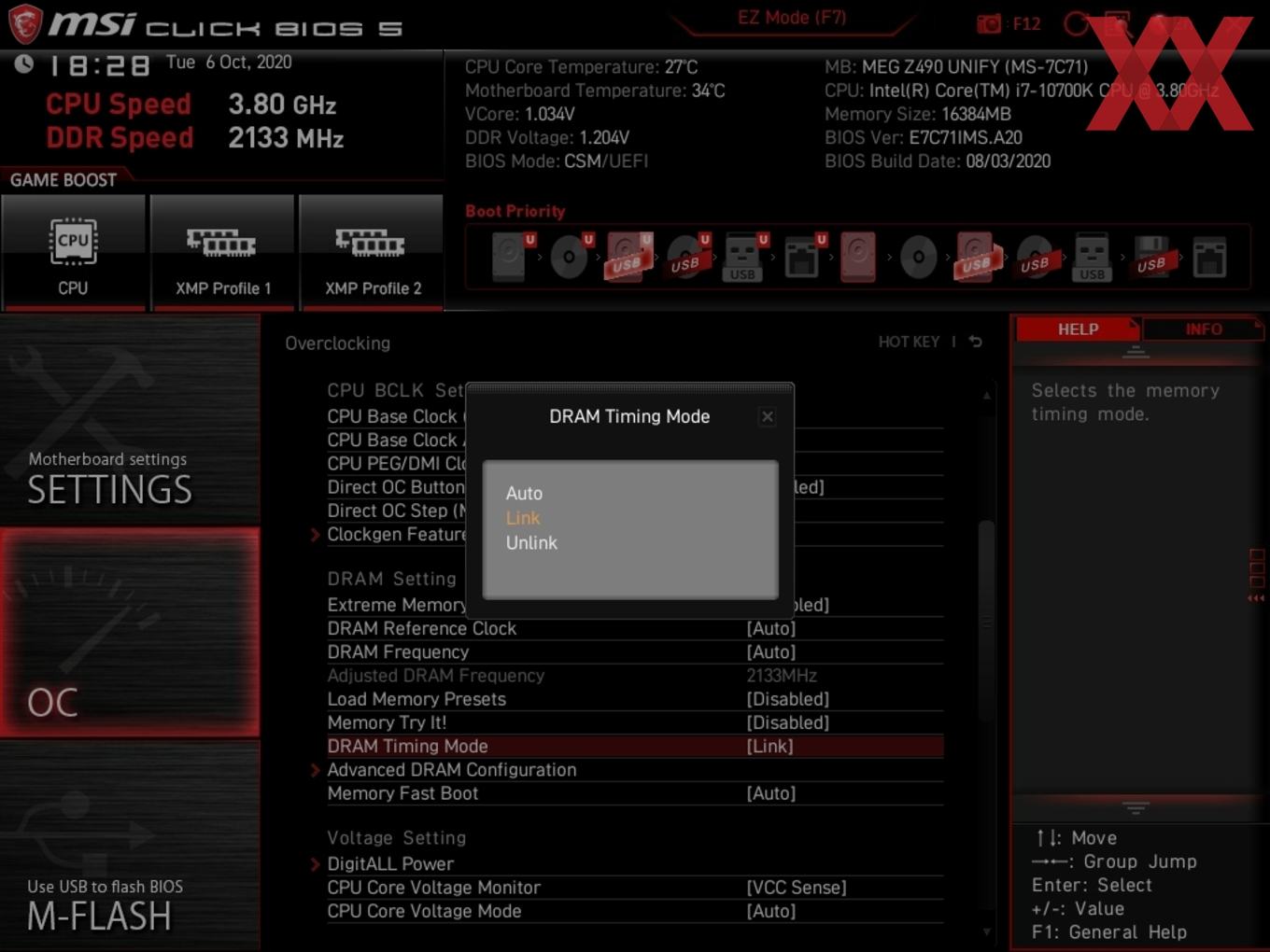The image size is (1270, 952).
Task: Switch to the HELP tab
Action: pos(1078,329)
